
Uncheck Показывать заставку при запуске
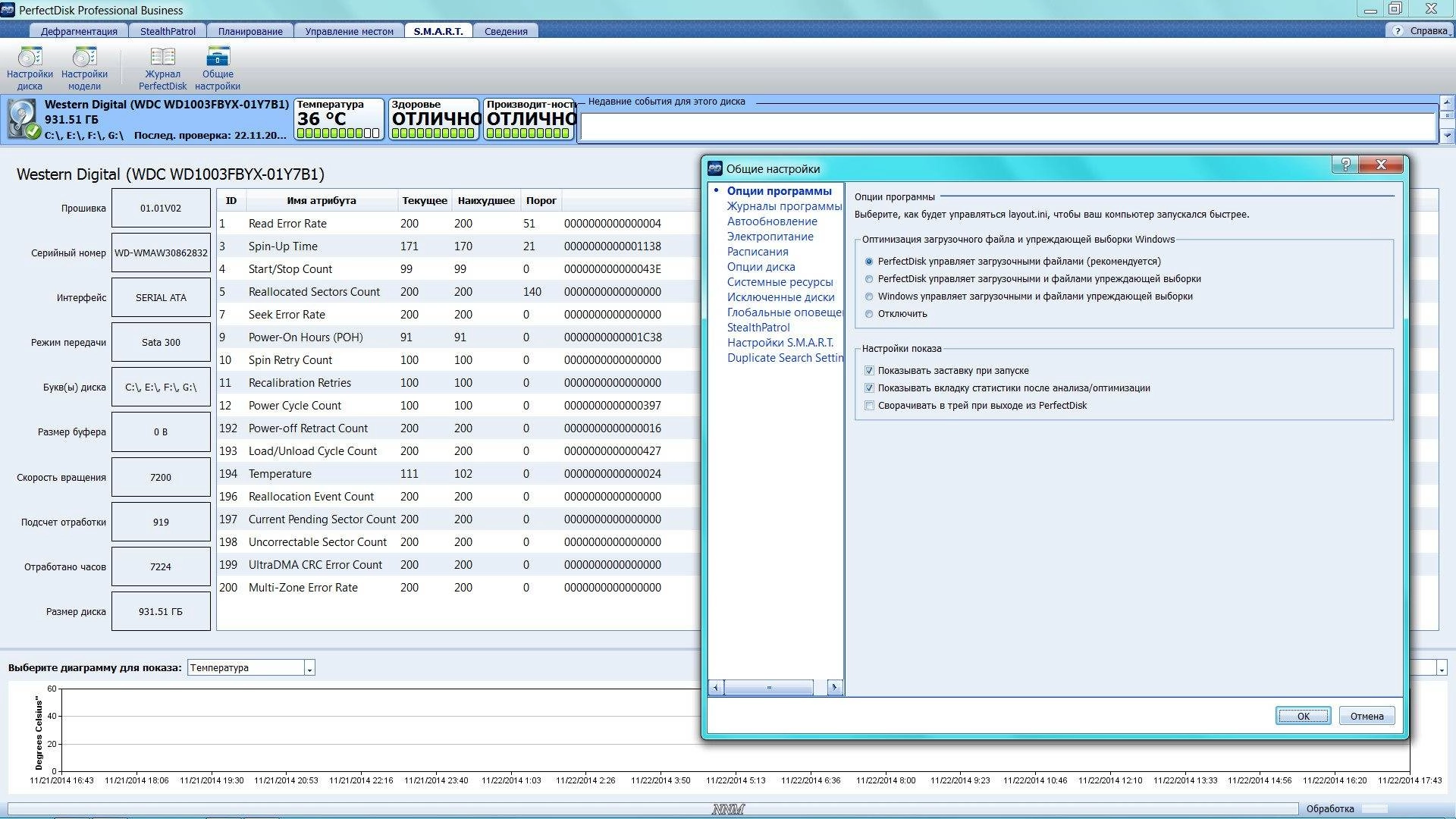pyautogui.click(x=869, y=371)
